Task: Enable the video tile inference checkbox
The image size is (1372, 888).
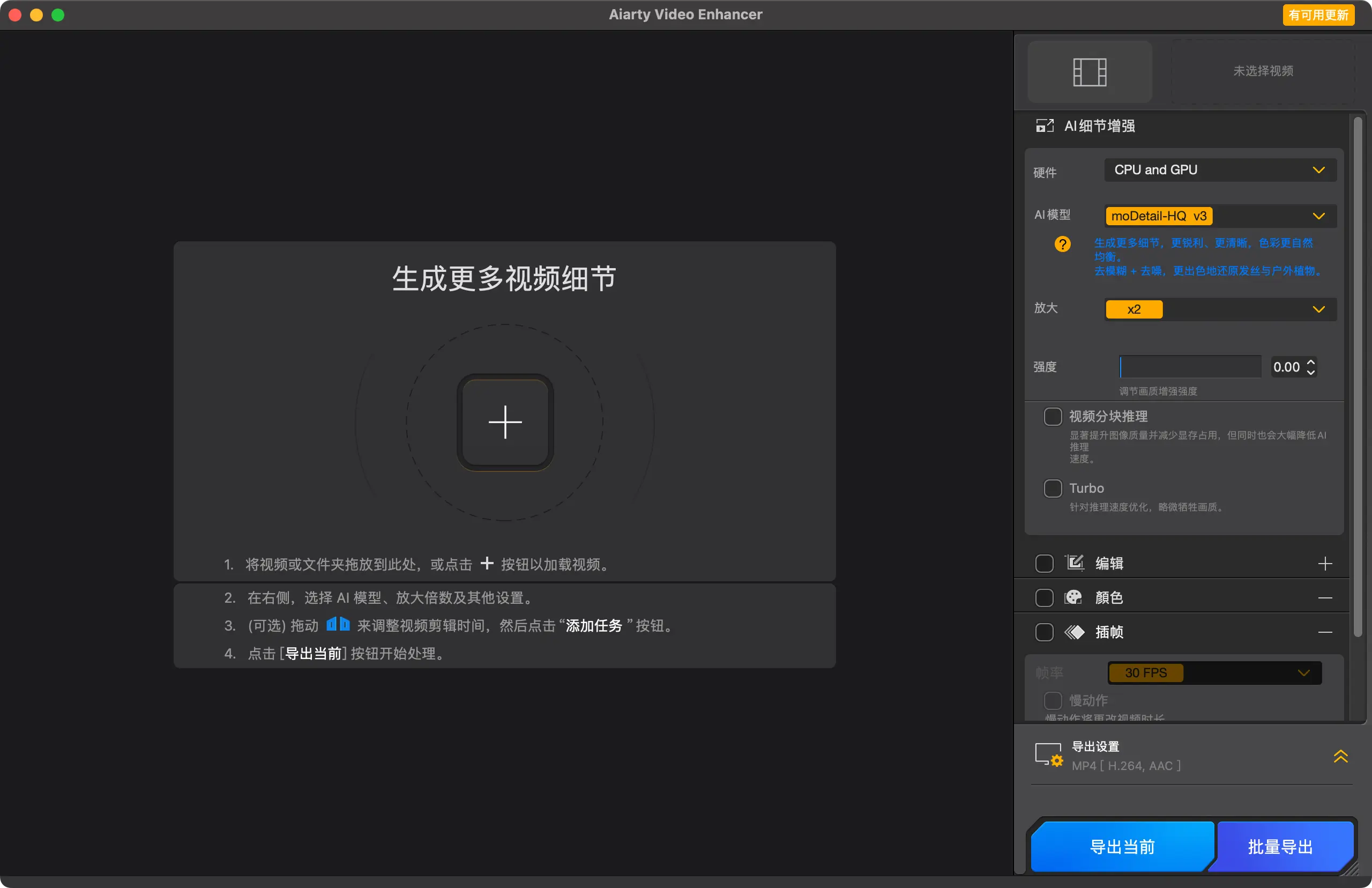Action: [1052, 416]
